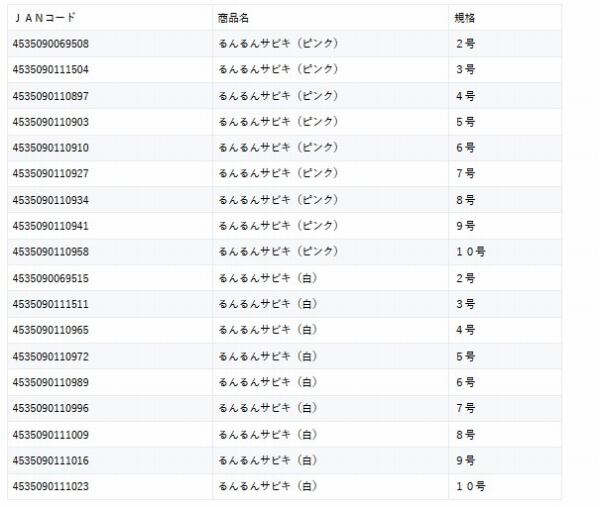The image size is (600, 507).
Task: Click 7号 size in row 4535090110927
Action: coord(465,174)
